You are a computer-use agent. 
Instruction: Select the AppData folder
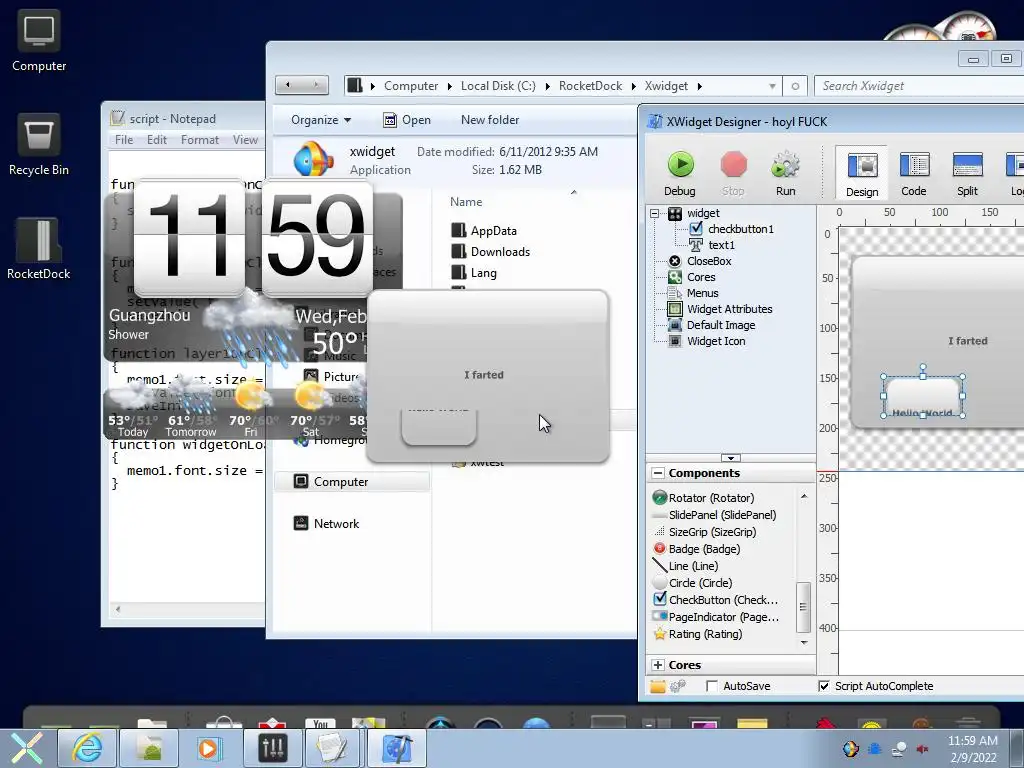click(x=484, y=231)
